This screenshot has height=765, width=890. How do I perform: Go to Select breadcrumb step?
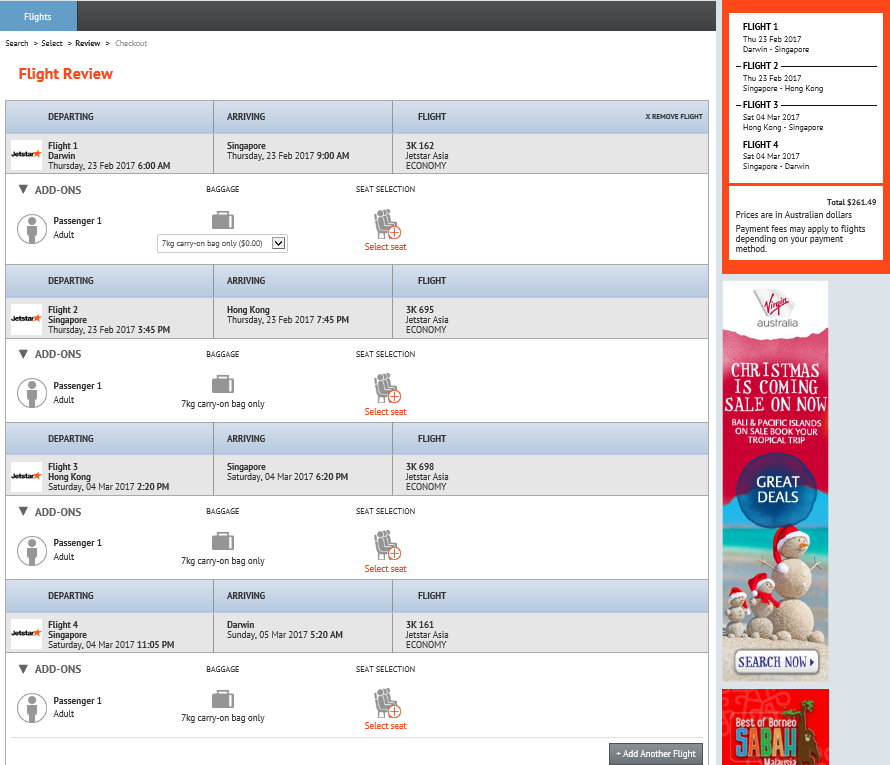[x=52, y=43]
